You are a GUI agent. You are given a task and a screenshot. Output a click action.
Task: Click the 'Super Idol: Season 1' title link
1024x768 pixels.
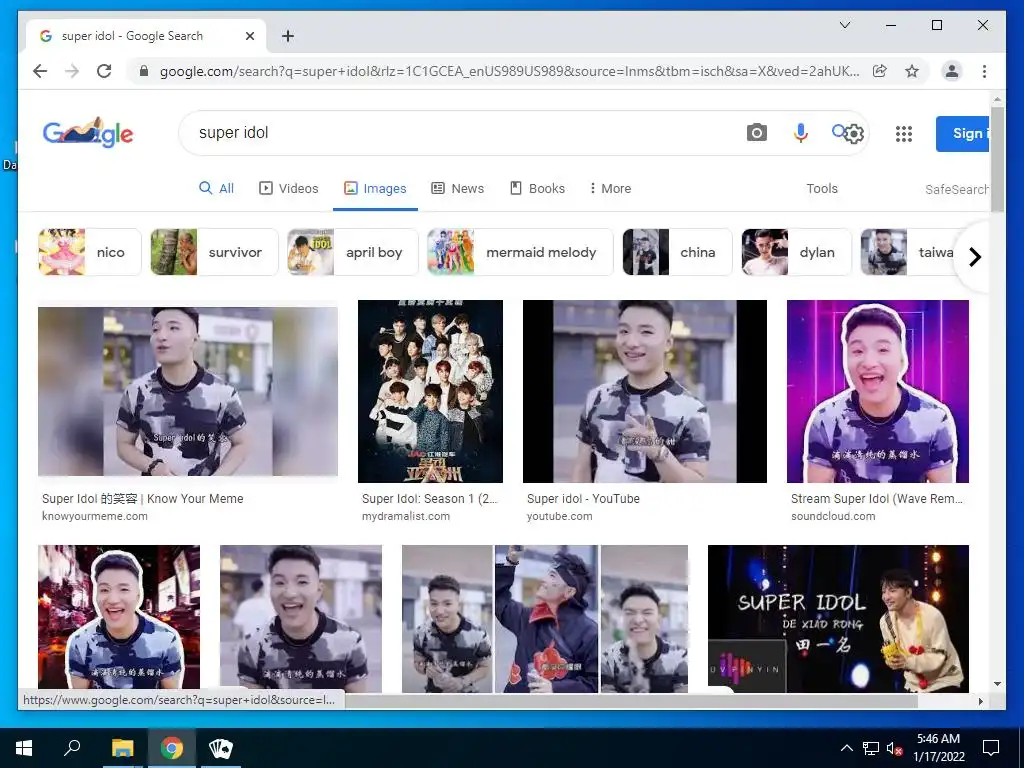[x=430, y=498]
